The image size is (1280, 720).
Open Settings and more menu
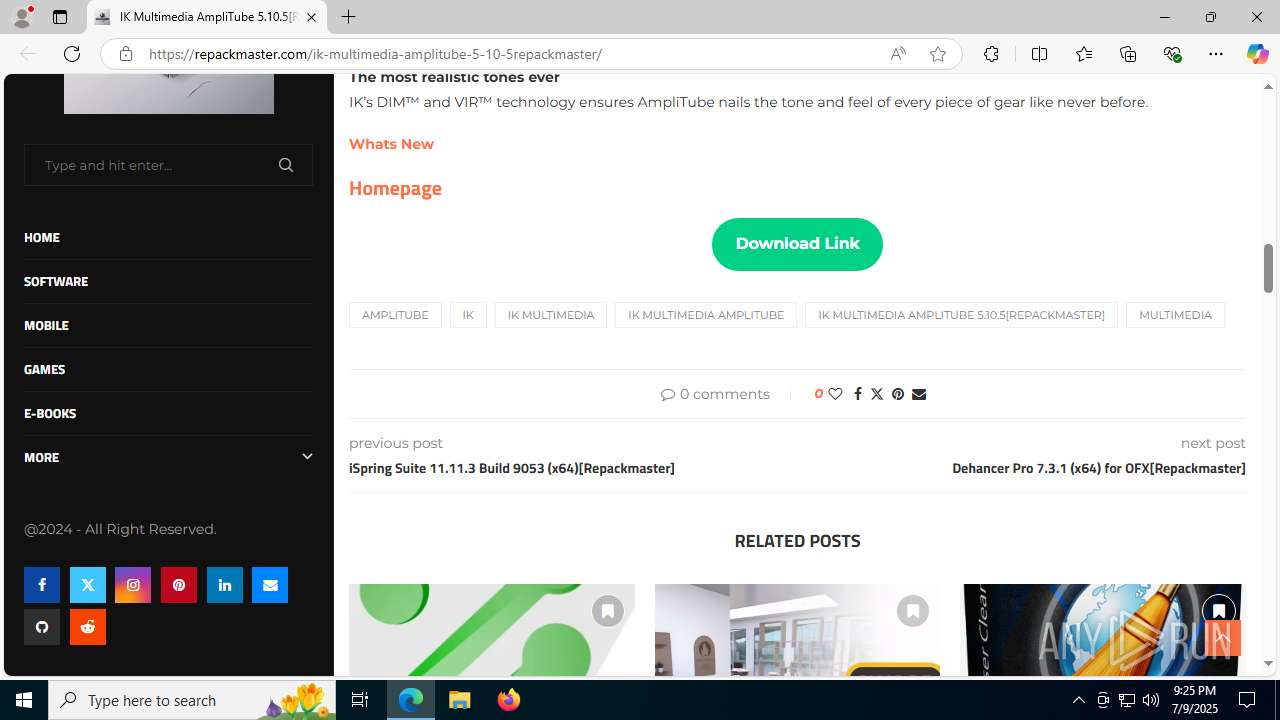1216,54
